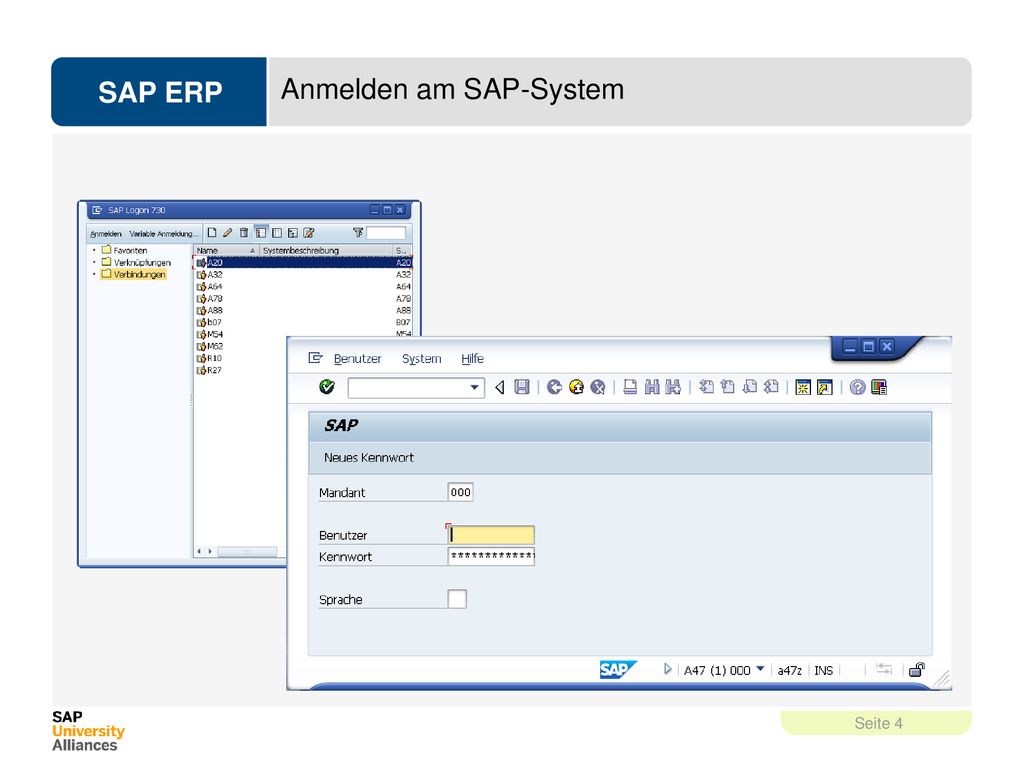Select the A88 connection entry
This screenshot has width=1024, height=768.
[304, 310]
